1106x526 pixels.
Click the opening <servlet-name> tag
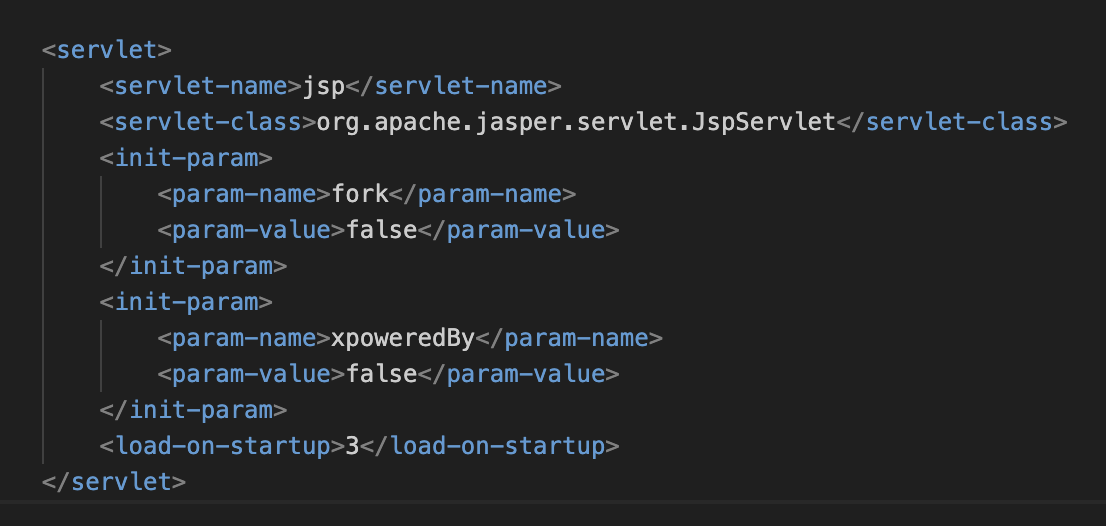pos(200,86)
